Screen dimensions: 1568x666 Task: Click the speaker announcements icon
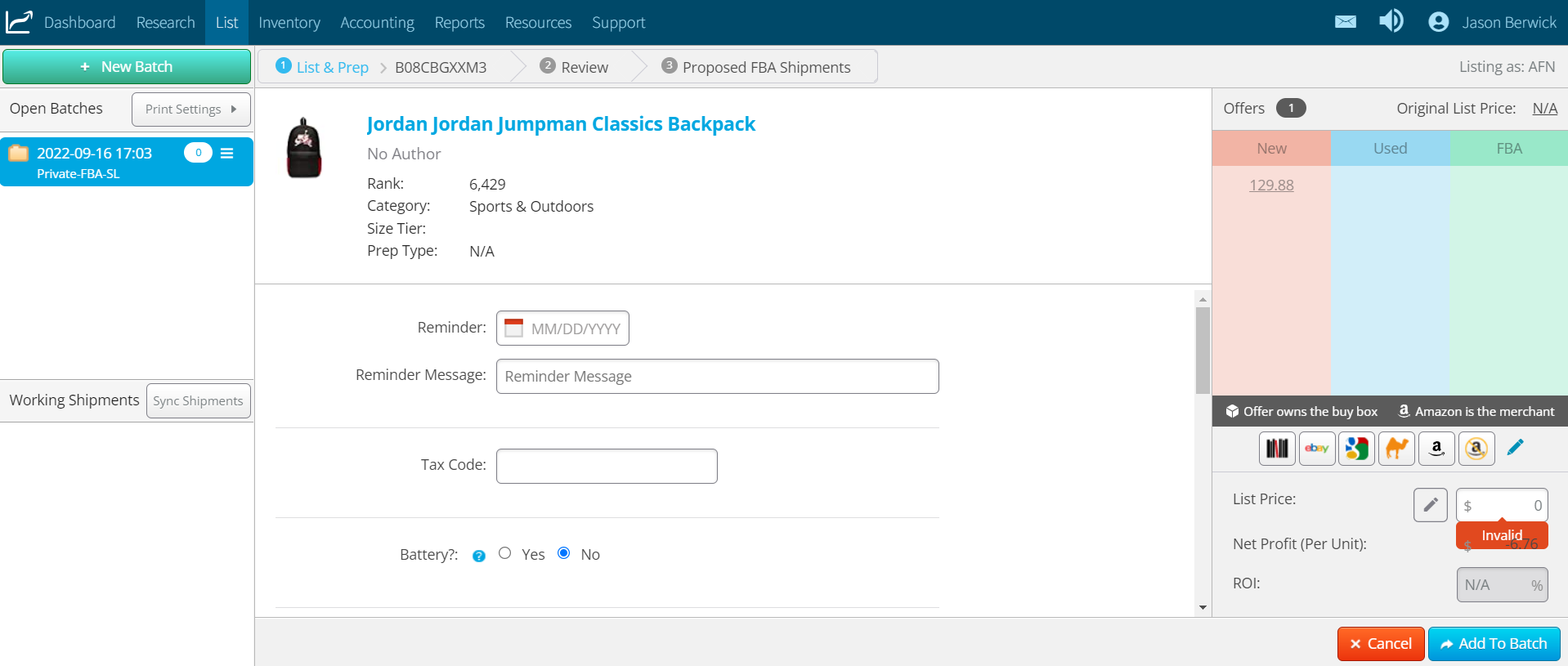click(x=1391, y=21)
